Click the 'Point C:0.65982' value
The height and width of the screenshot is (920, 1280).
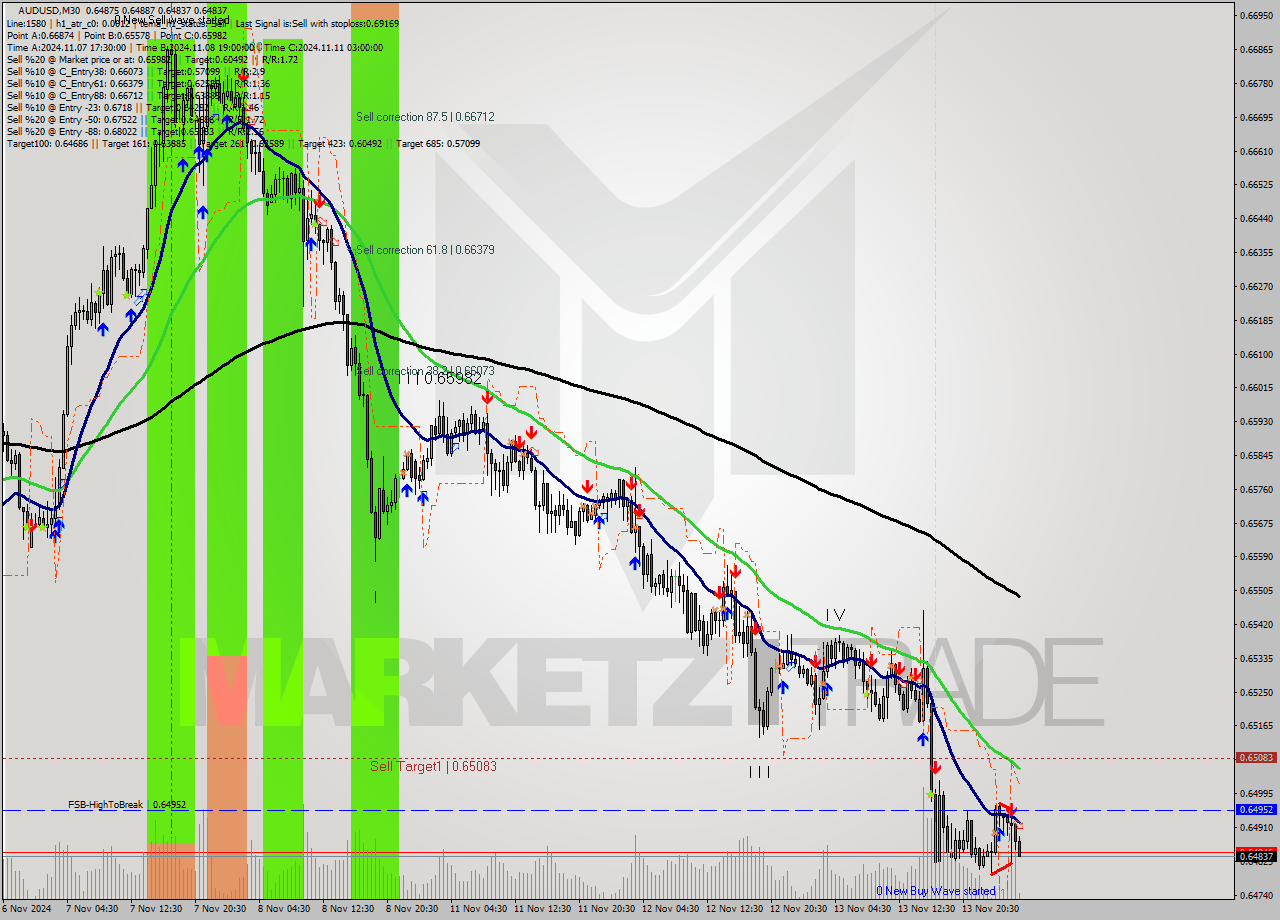(194, 36)
